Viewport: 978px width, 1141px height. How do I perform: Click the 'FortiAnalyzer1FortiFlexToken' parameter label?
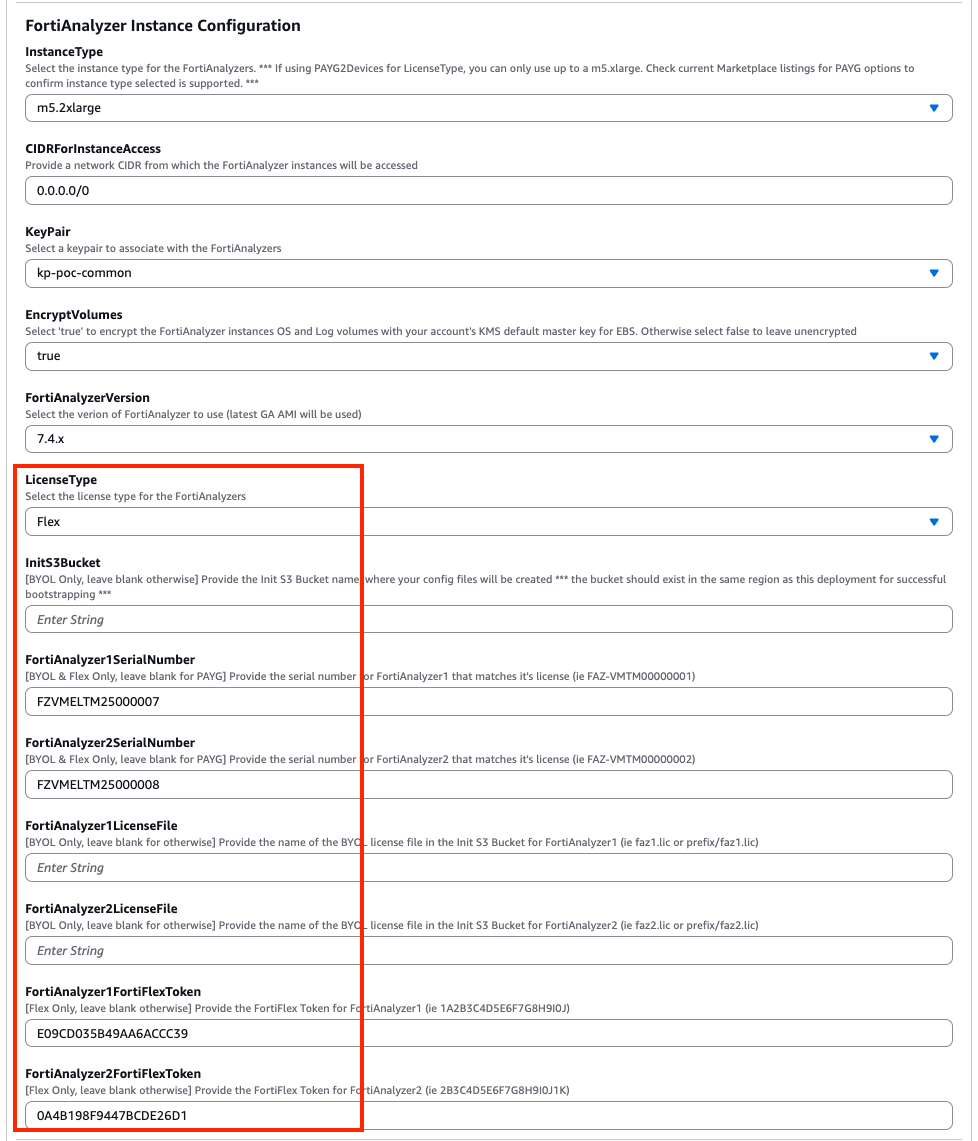113,991
